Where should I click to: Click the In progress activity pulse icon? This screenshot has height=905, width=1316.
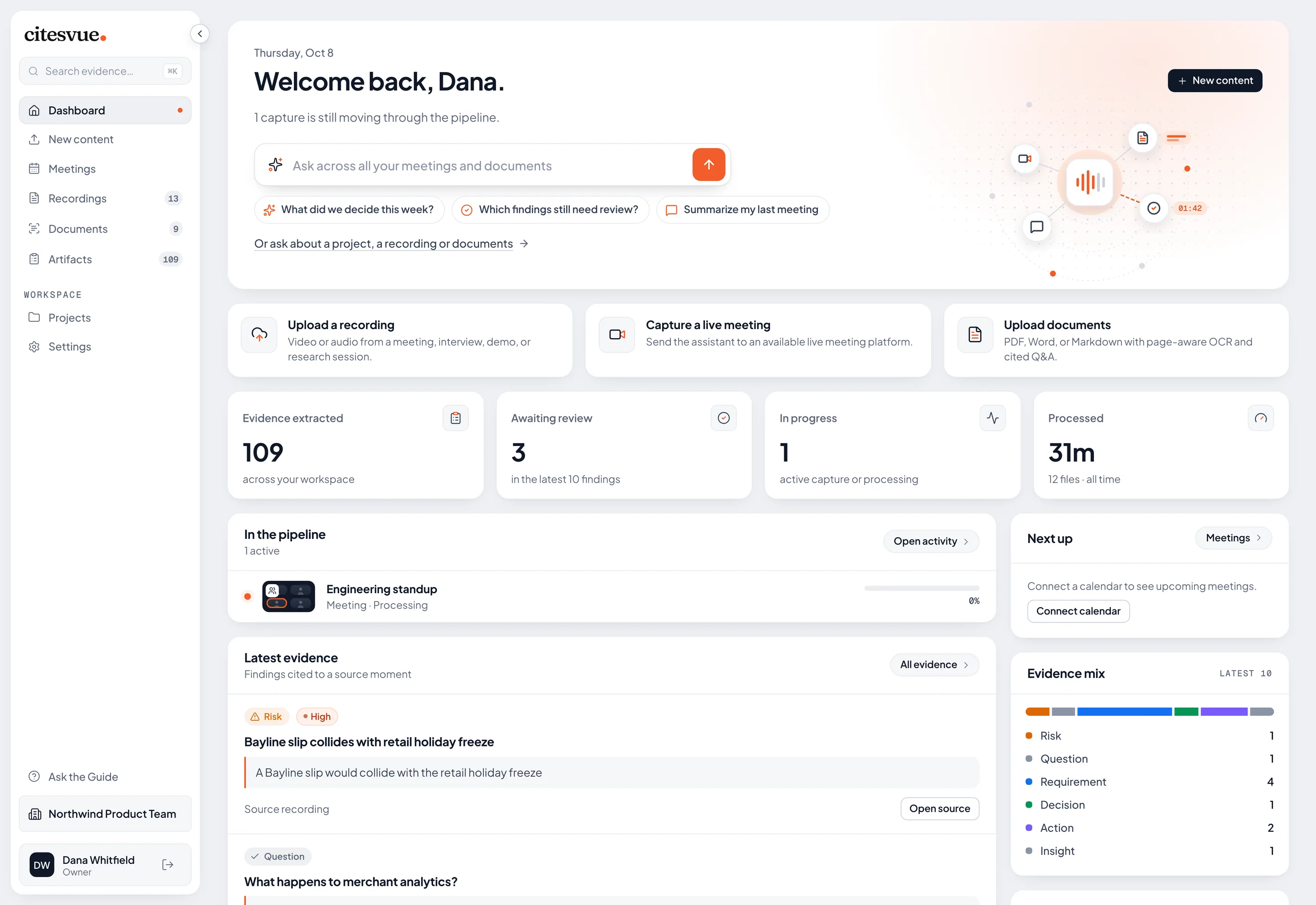click(992, 418)
